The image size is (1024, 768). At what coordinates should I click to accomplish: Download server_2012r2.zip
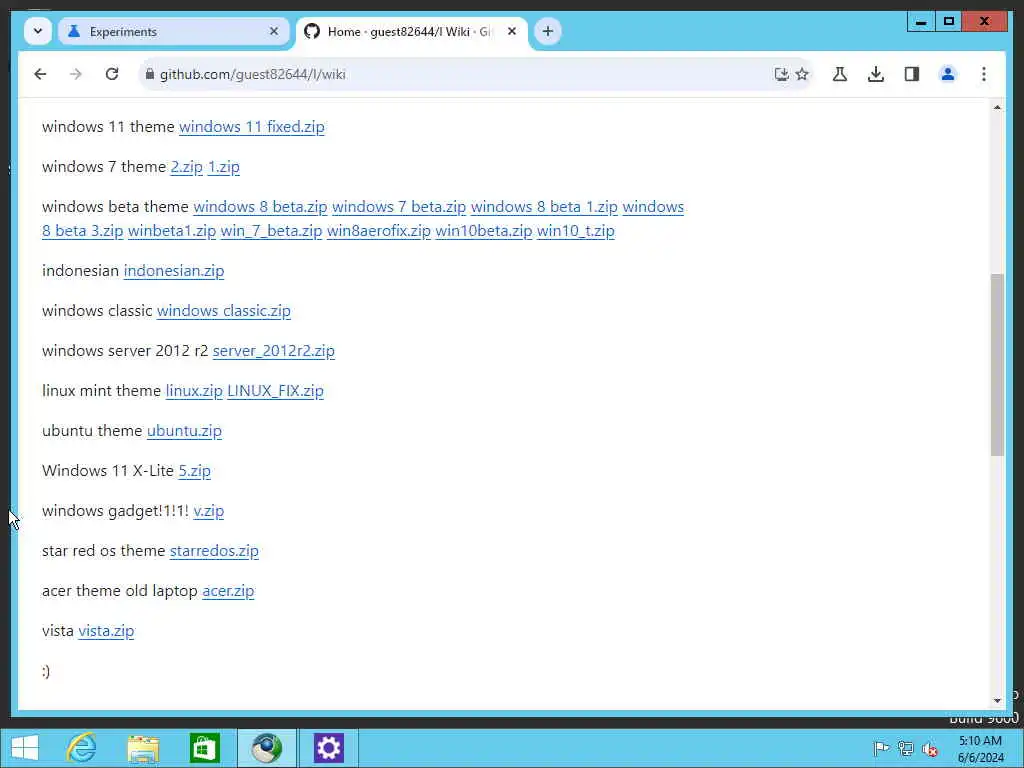(274, 351)
